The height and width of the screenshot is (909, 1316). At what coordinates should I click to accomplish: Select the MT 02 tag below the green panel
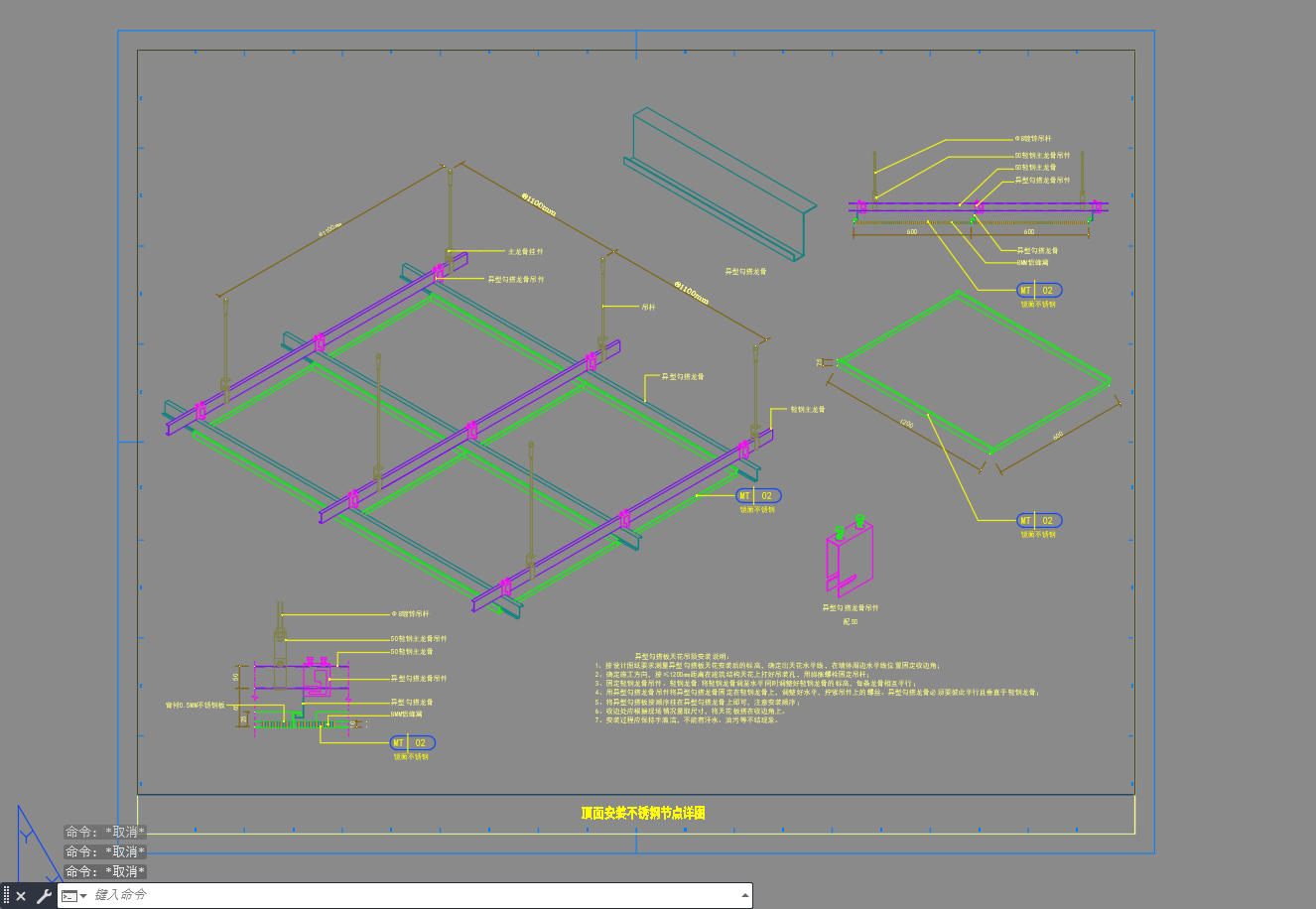1039,520
